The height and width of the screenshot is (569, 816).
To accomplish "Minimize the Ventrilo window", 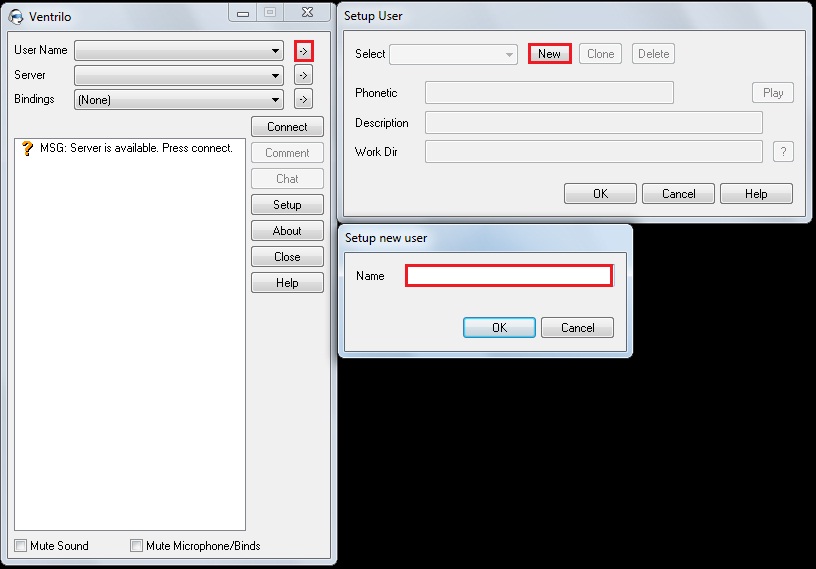I will click(243, 13).
